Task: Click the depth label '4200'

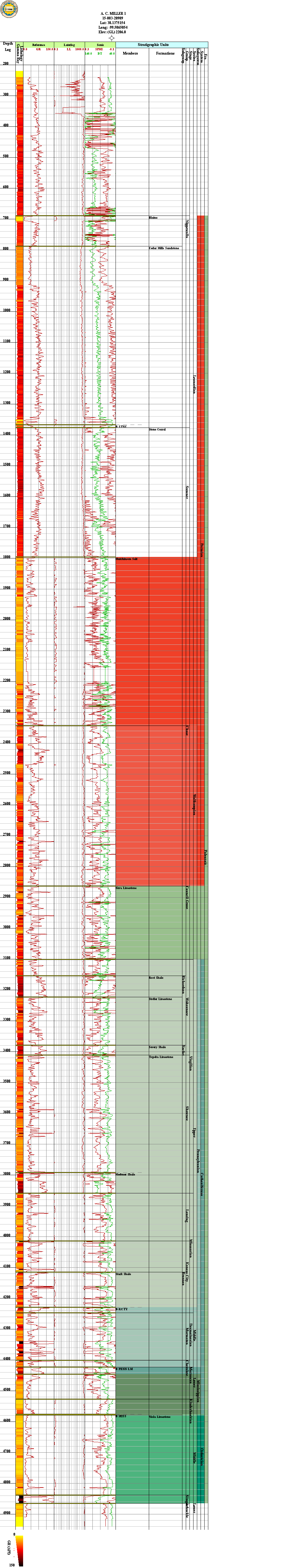Action: (x=6, y=1297)
